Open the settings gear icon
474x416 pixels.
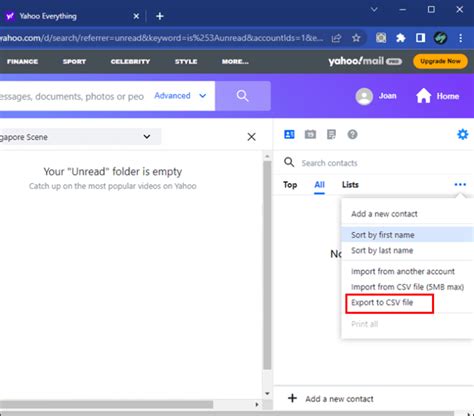click(463, 134)
